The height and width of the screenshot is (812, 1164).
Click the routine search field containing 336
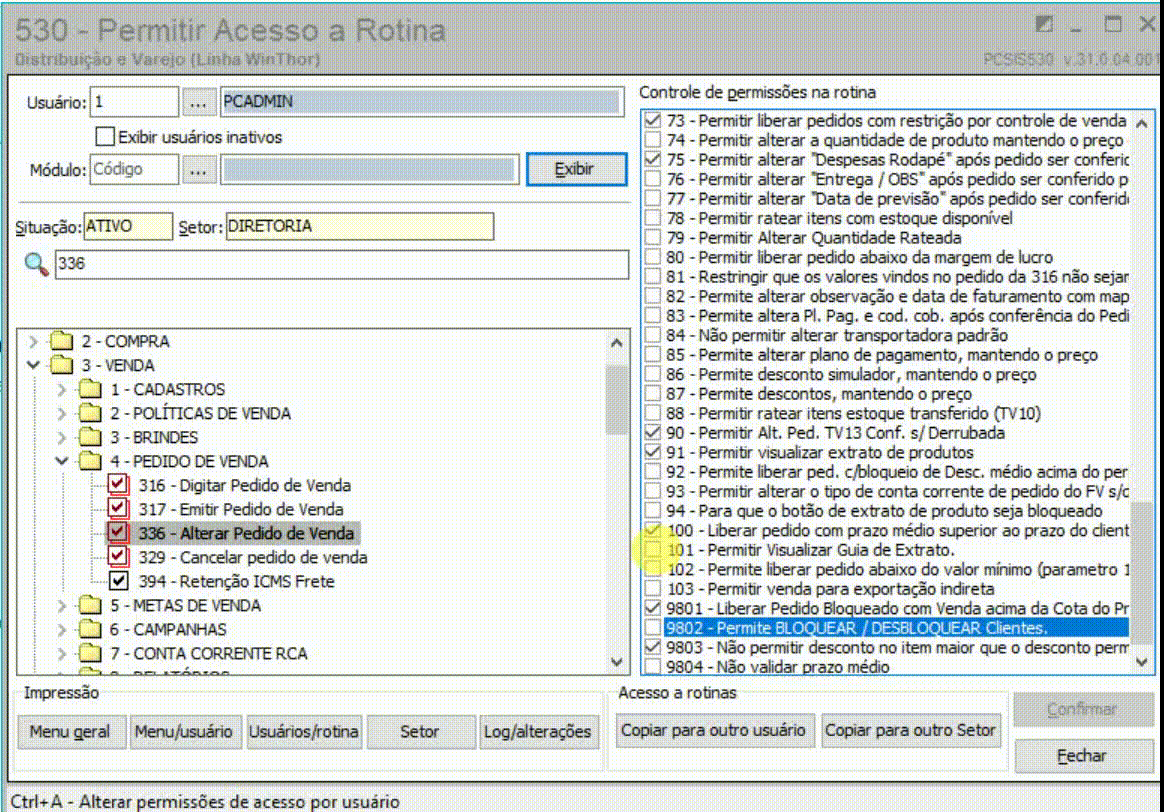click(x=341, y=264)
